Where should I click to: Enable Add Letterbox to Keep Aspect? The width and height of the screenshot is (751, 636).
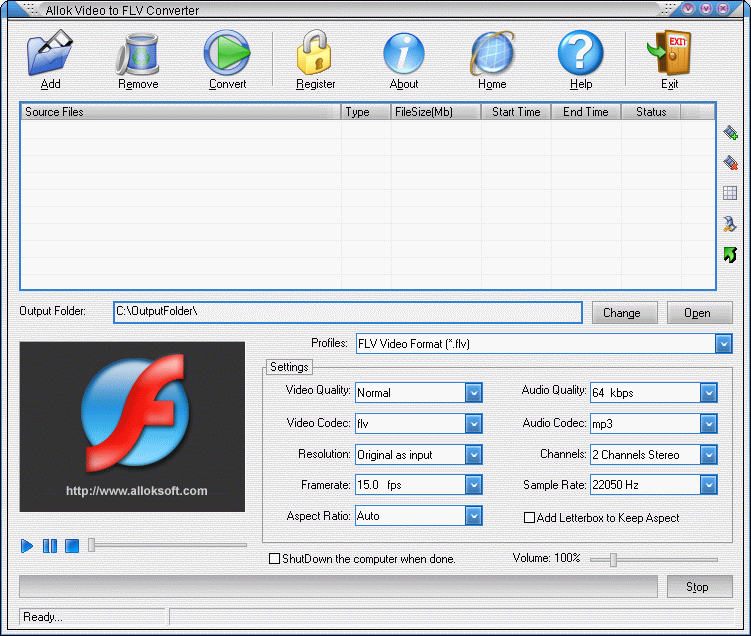tap(530, 518)
